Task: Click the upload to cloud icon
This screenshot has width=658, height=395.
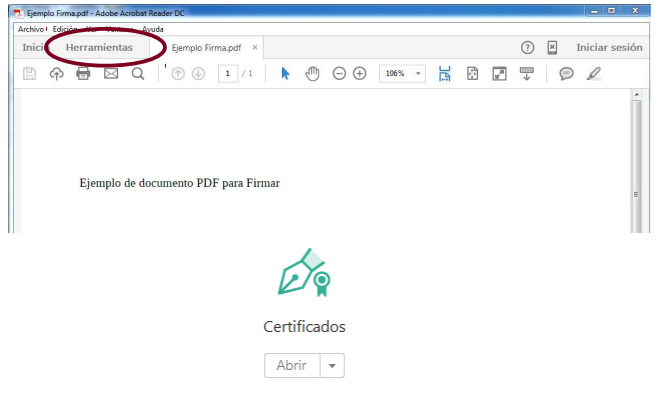Action: click(x=57, y=74)
